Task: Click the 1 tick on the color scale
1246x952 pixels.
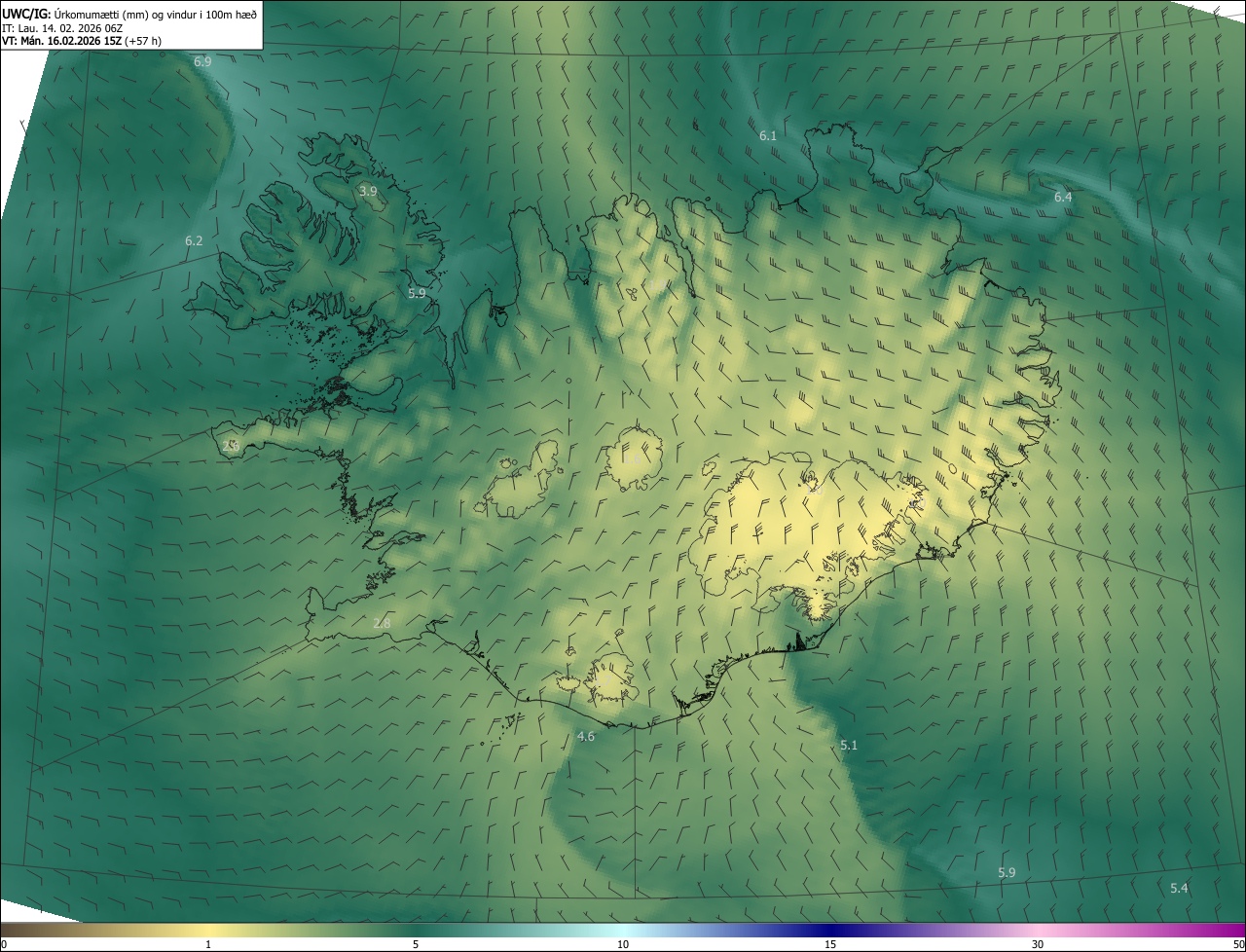Action: tap(207, 945)
